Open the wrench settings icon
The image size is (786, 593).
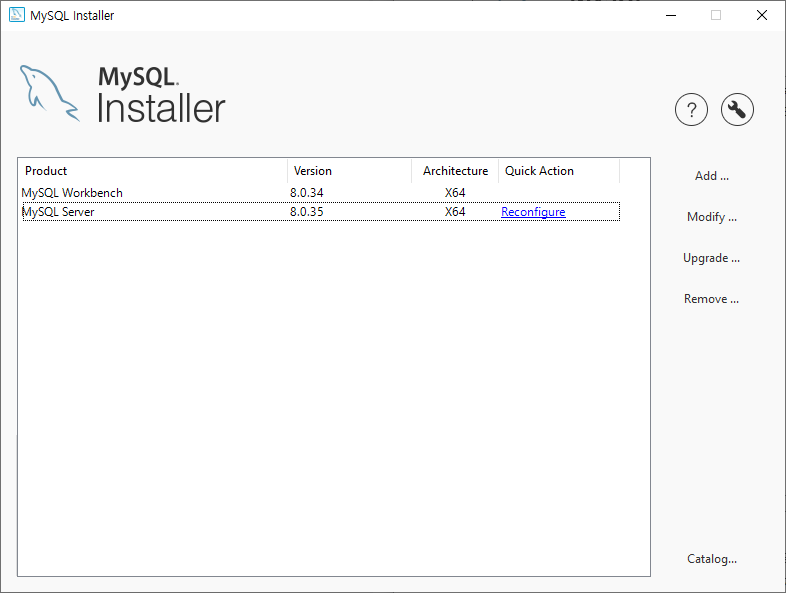(737, 109)
